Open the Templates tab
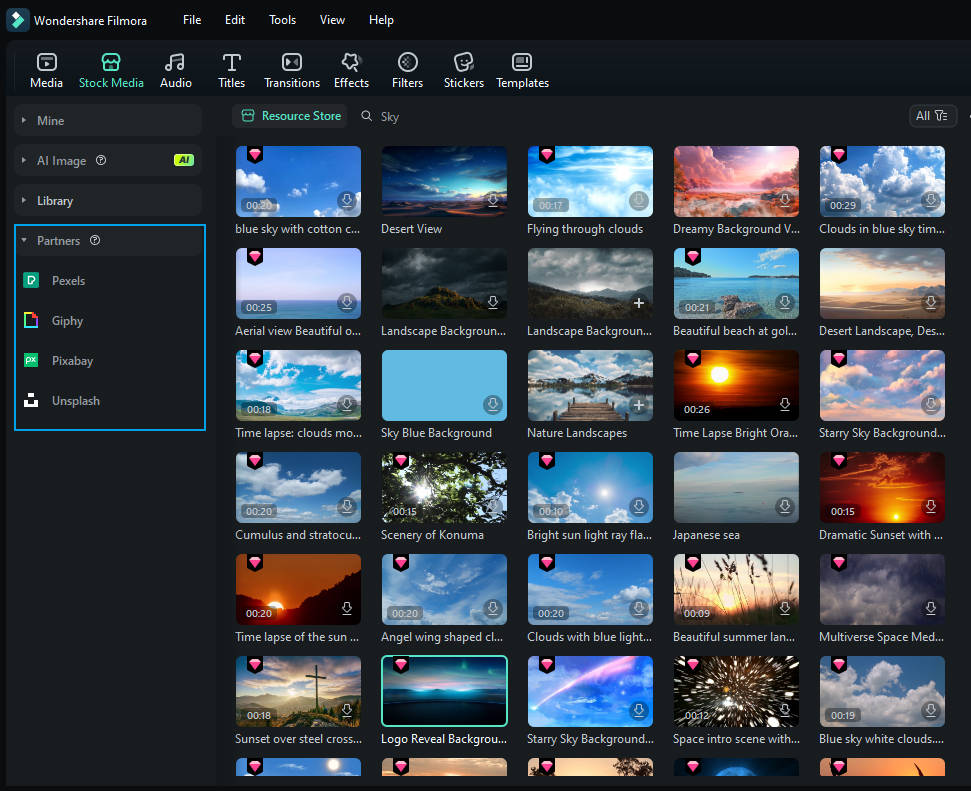The height and width of the screenshot is (791, 971). (x=522, y=71)
